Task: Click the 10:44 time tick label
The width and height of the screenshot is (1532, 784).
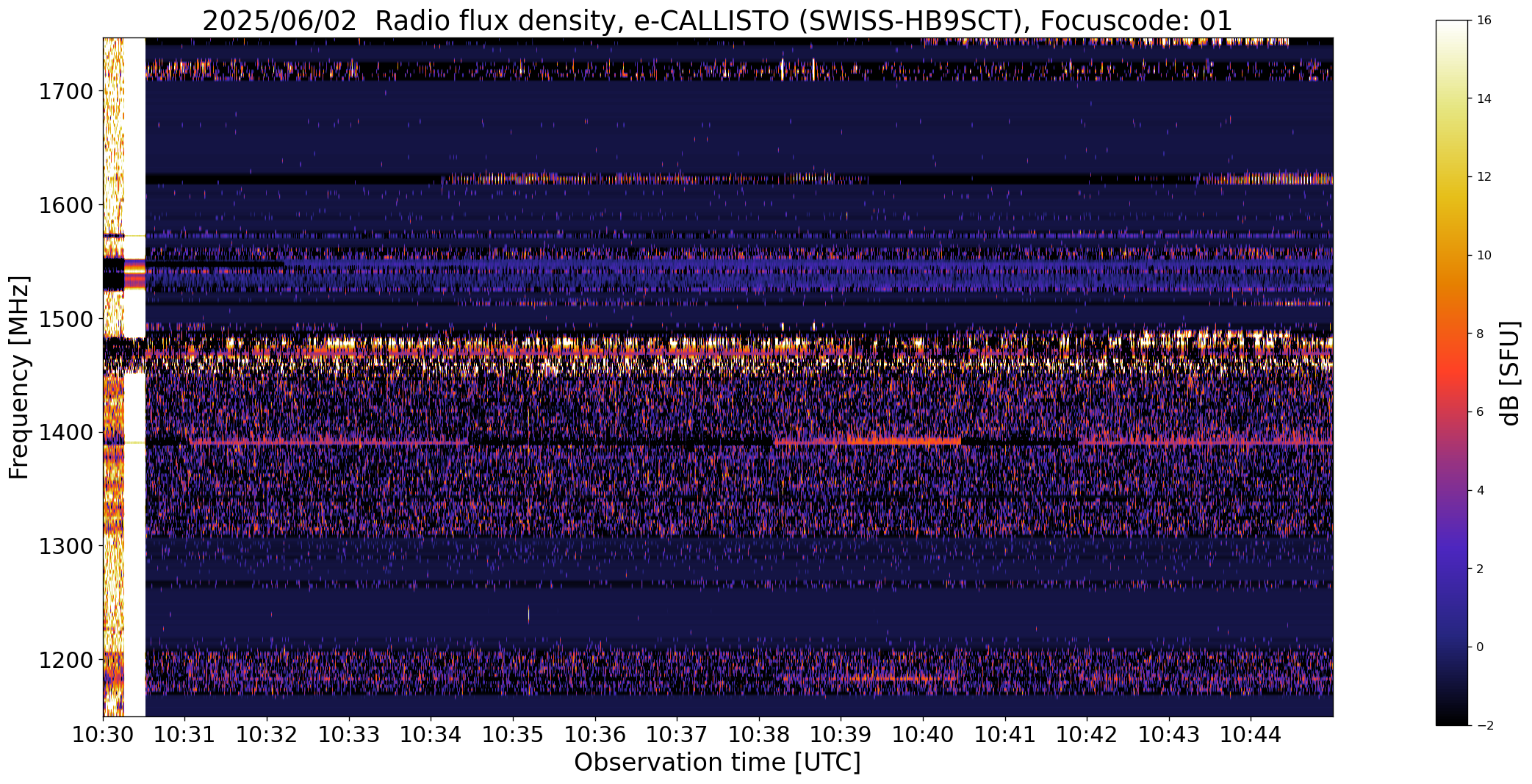Action: (1251, 735)
